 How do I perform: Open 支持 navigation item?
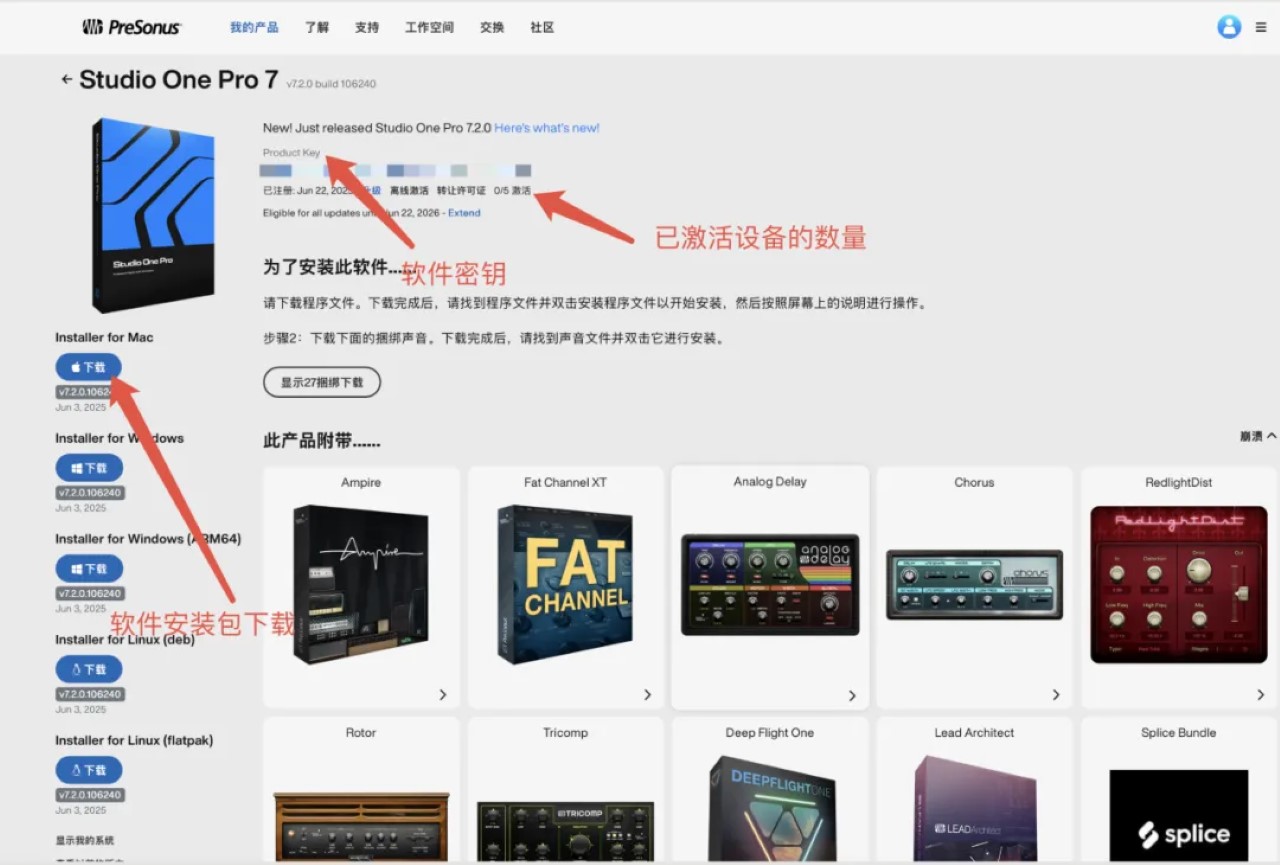tap(367, 28)
